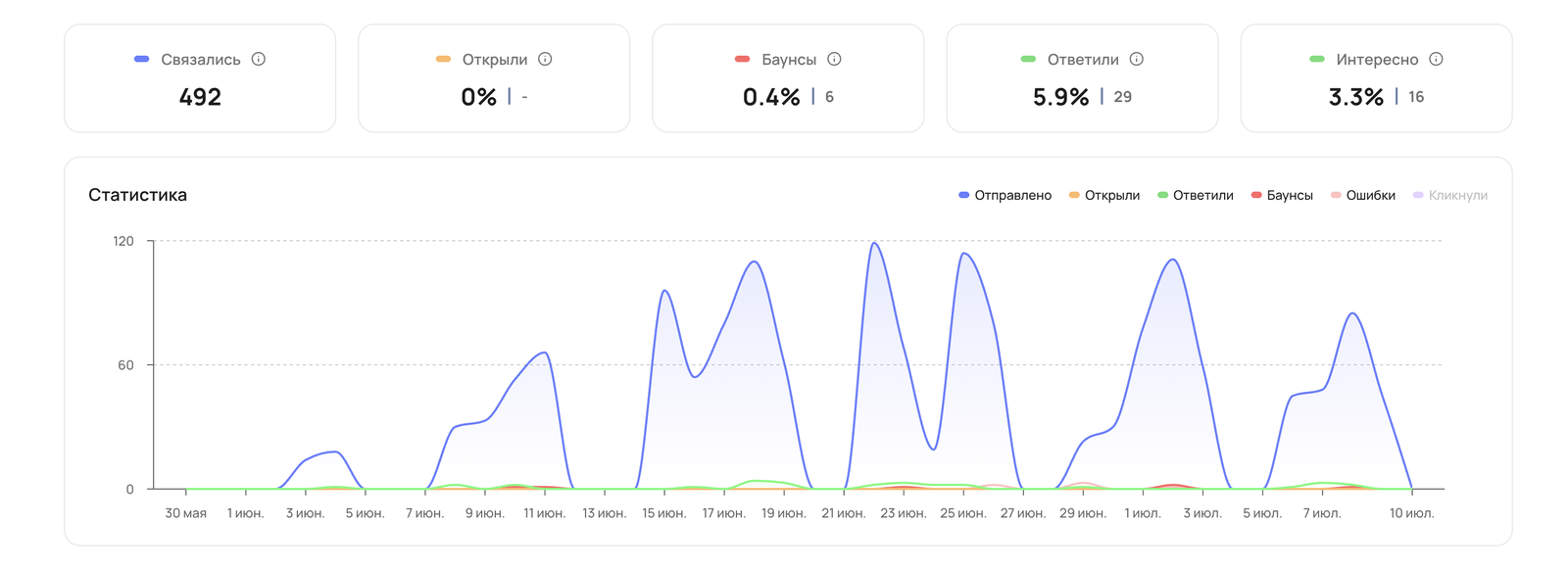The width and height of the screenshot is (1568, 571).
Task: Toggle Ответили series in chart legend
Action: [1196, 195]
